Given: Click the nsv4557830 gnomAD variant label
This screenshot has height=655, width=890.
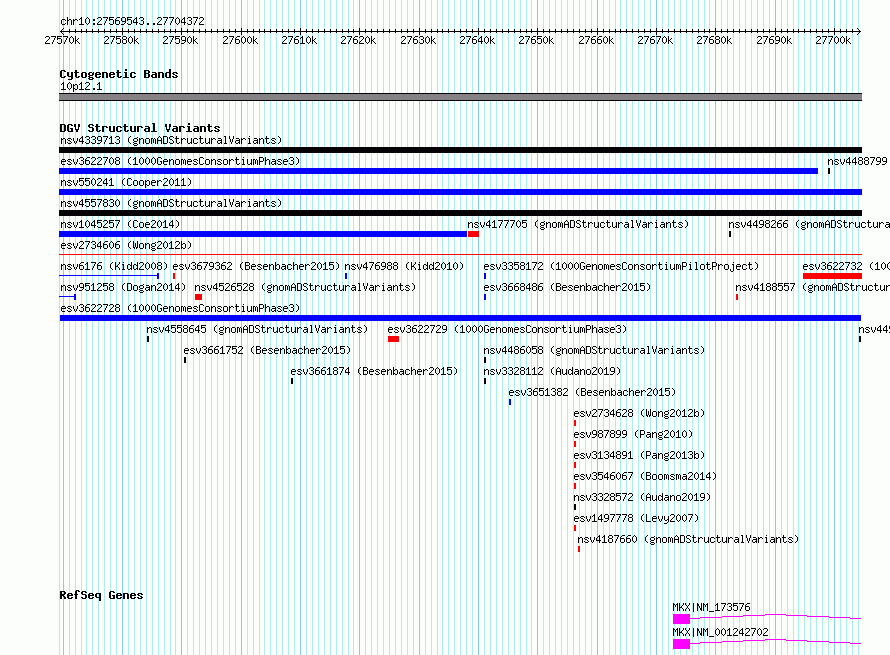Looking at the screenshot, I should pyautogui.click(x=171, y=203).
